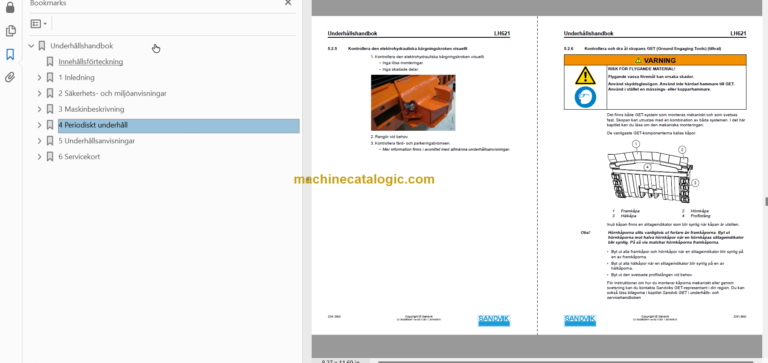Select 2 Säkerhets- och miljöanvisningar bookmark
Screen dimensions: 768x363
113,93
